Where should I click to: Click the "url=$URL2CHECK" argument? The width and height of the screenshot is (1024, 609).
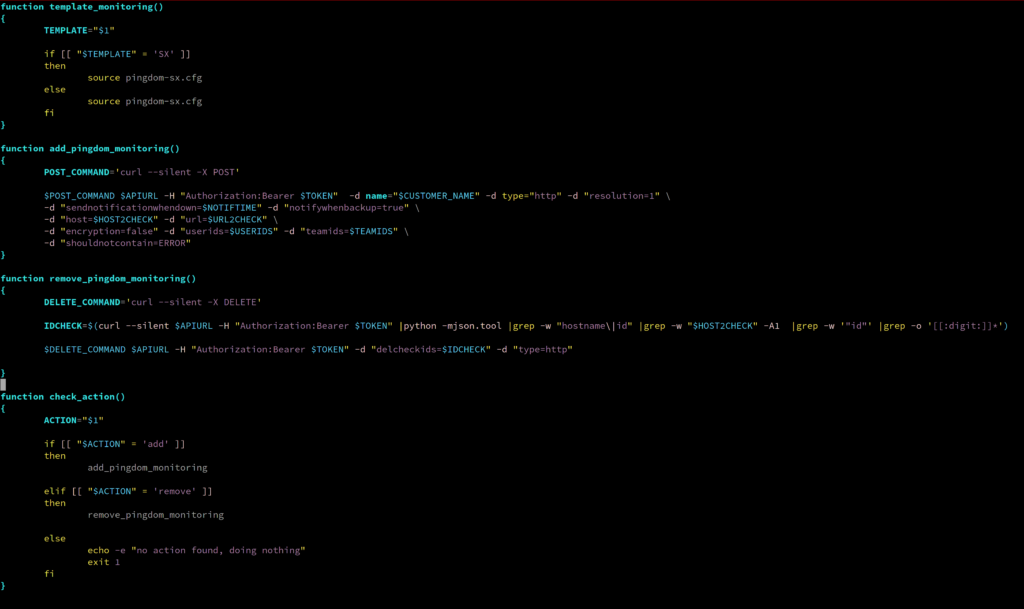[x=224, y=219]
